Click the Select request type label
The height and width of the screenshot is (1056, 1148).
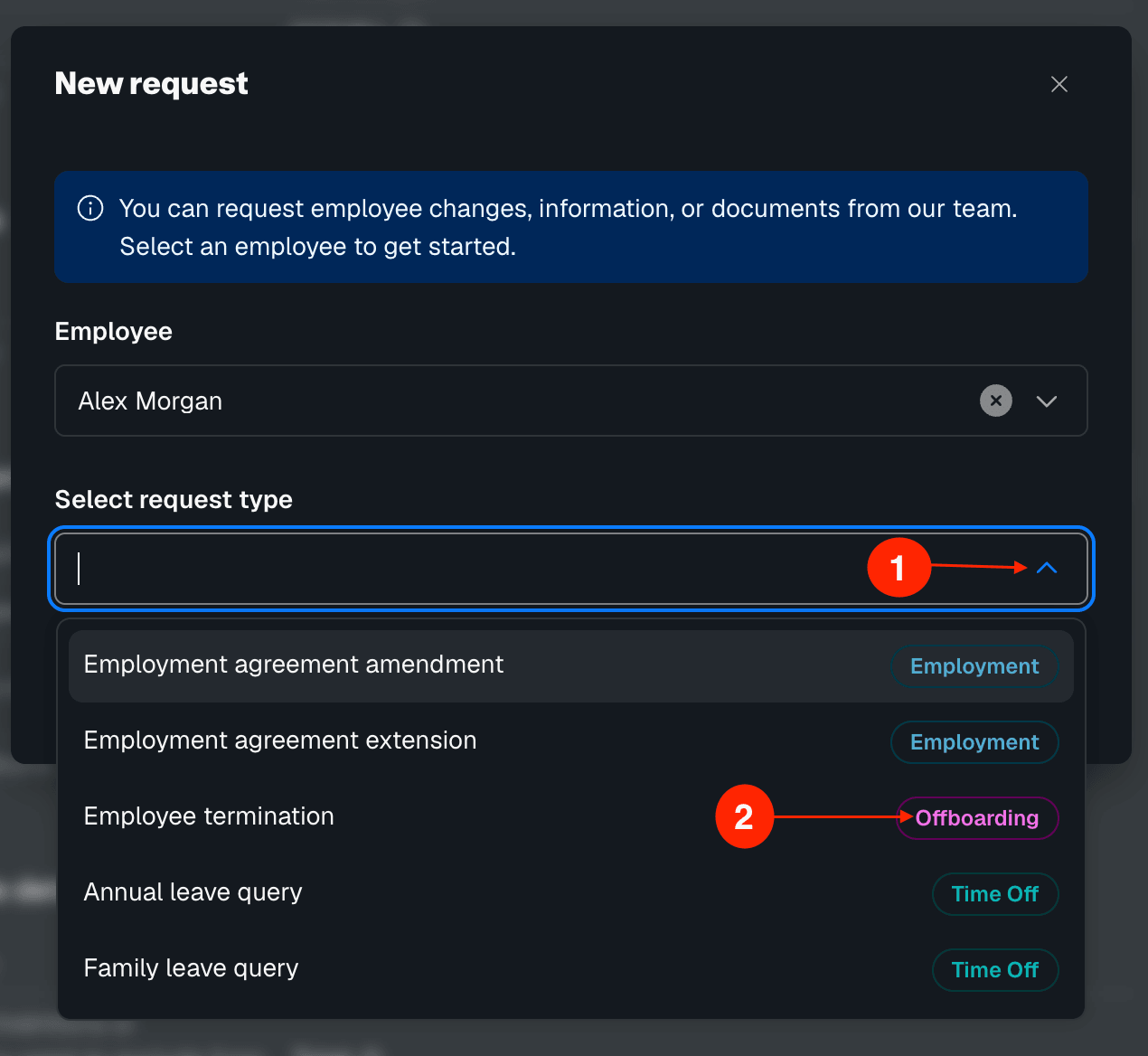(x=174, y=499)
